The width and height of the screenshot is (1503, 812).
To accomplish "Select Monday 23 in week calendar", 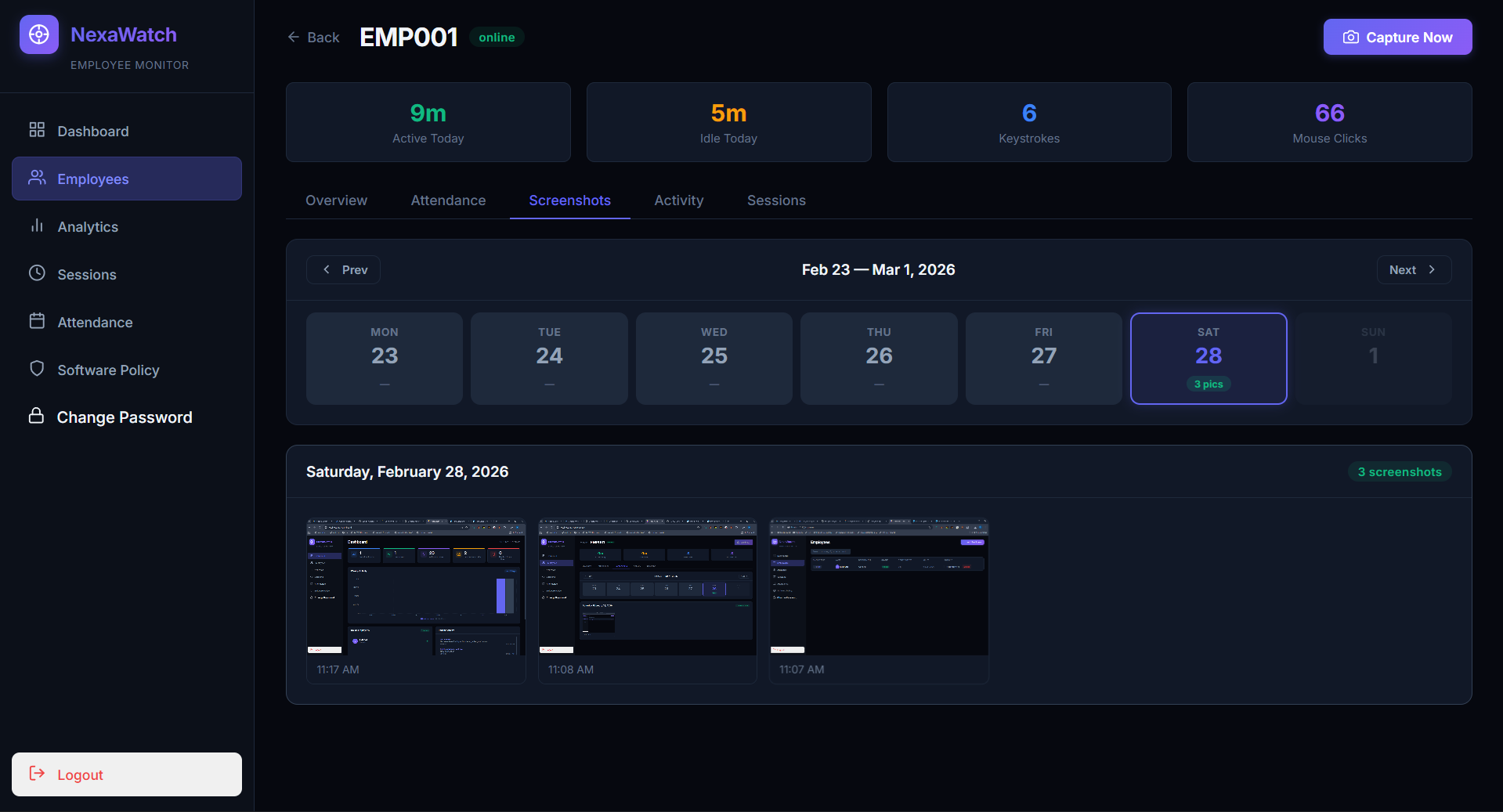I will coord(384,358).
